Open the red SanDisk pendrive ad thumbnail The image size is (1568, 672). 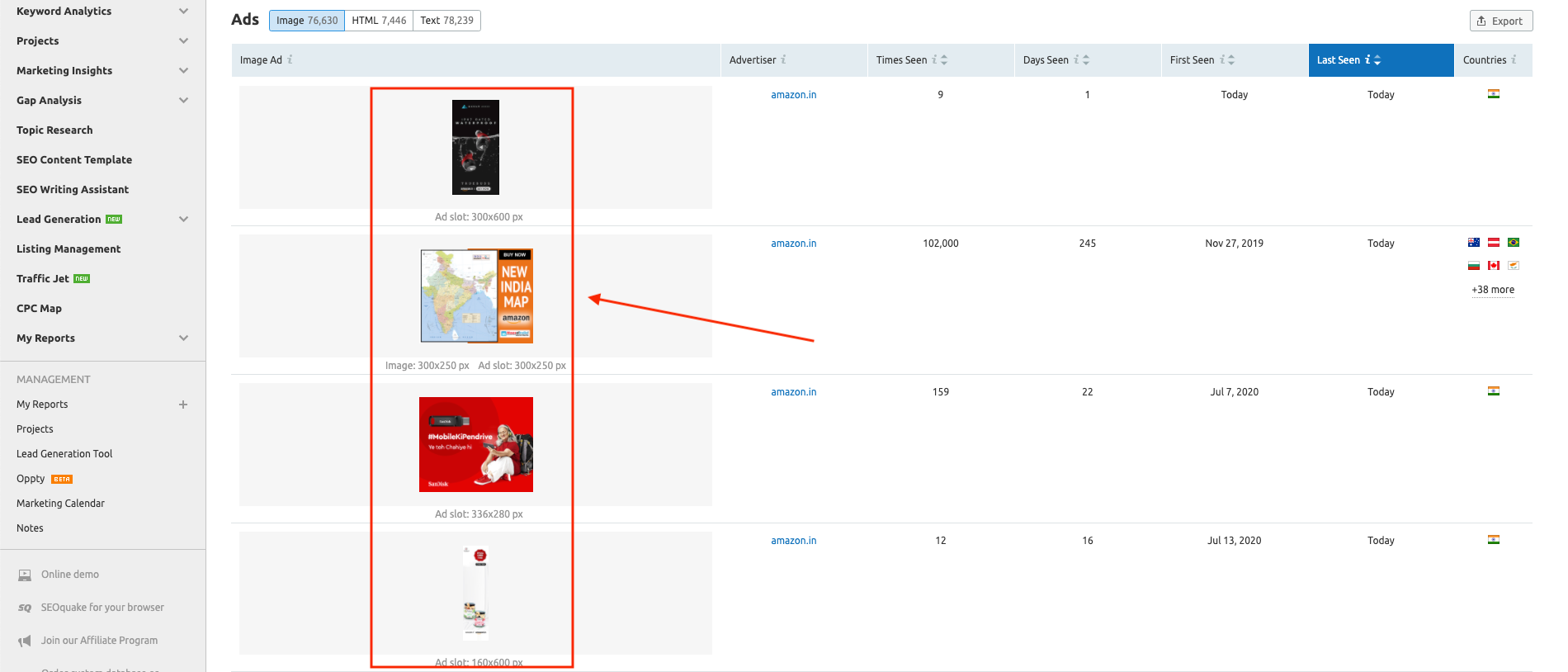(476, 444)
